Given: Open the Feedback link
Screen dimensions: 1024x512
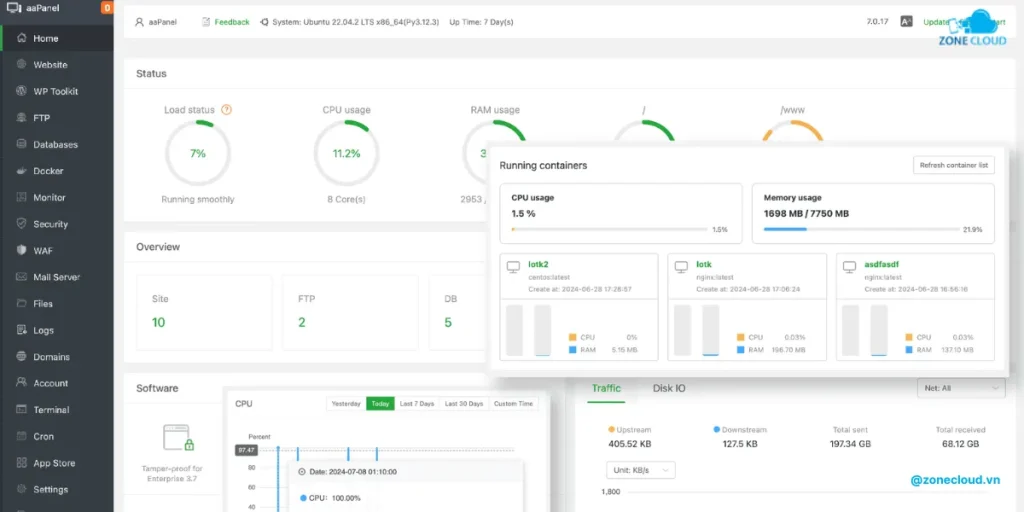Looking at the screenshot, I should pyautogui.click(x=232, y=22).
